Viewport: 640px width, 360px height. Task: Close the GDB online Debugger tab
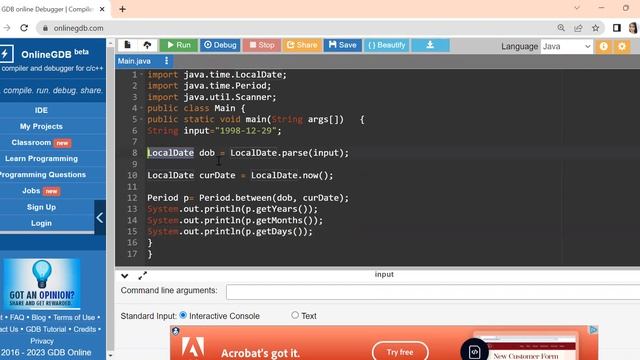(102, 9)
